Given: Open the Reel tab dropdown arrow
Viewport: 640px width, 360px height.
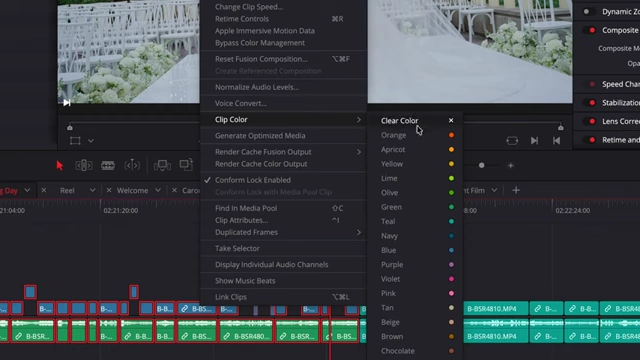Looking at the screenshot, I should (92, 190).
